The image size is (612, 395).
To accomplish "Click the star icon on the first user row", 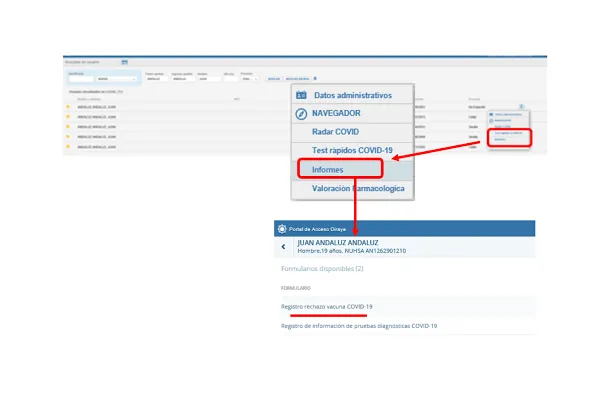I will [x=68, y=107].
